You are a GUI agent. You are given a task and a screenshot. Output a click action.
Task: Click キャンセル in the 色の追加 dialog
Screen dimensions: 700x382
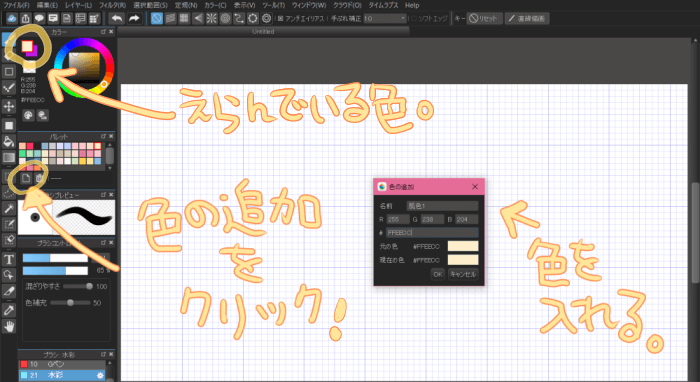[x=463, y=274]
